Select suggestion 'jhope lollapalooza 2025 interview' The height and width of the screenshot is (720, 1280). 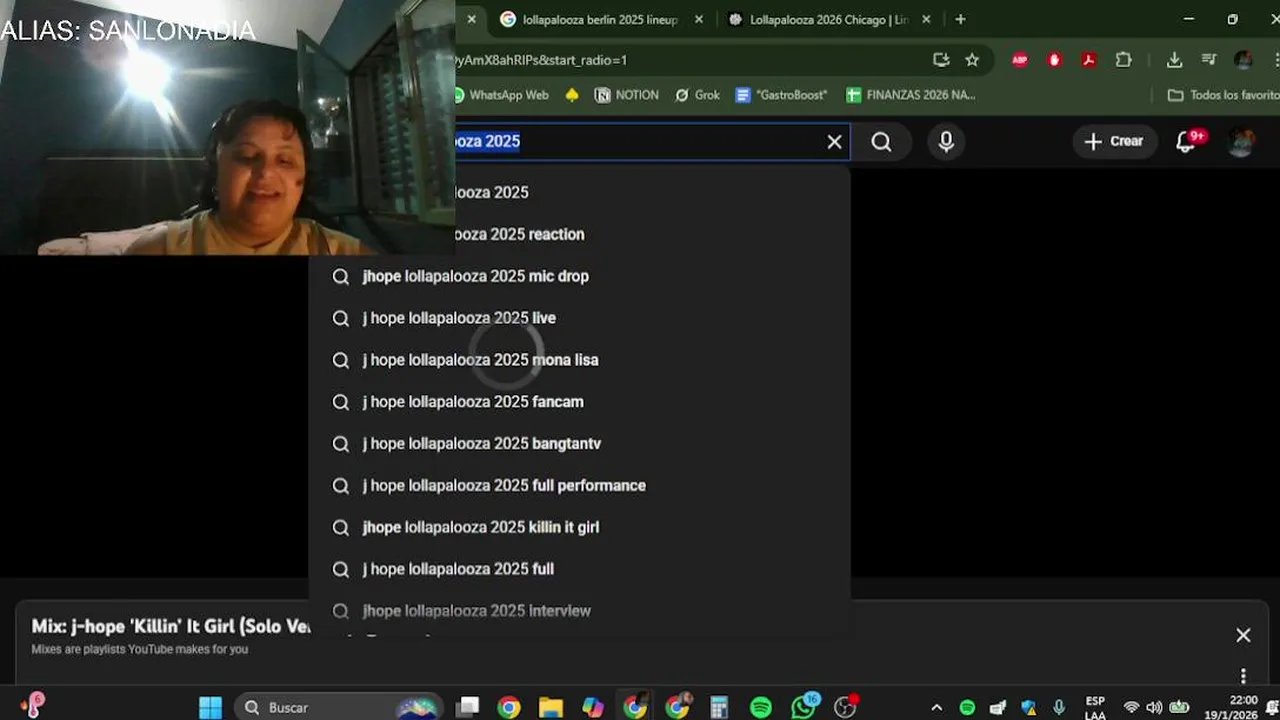click(x=580, y=611)
